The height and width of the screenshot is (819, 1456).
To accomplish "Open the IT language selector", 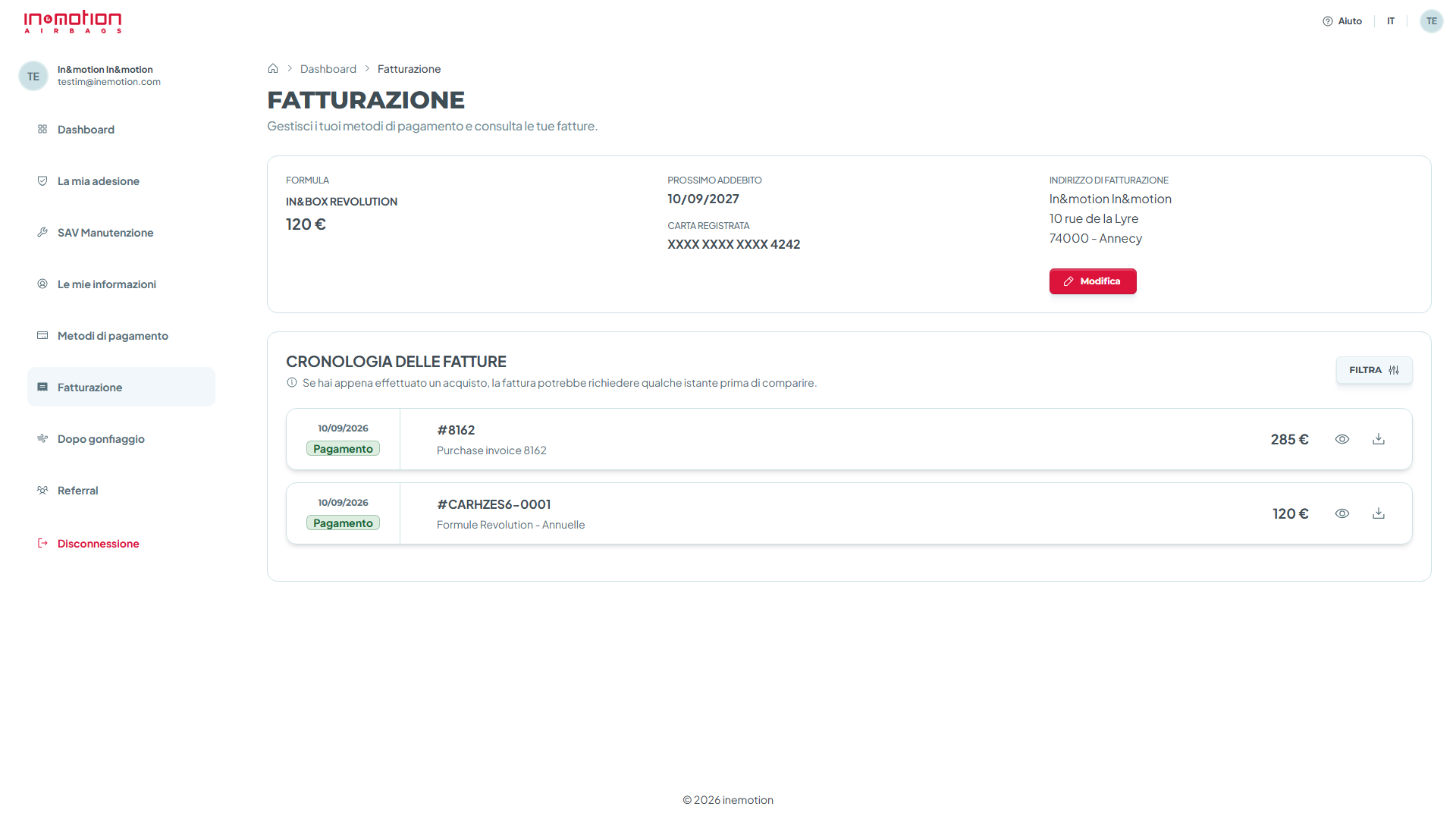I will click(1391, 21).
